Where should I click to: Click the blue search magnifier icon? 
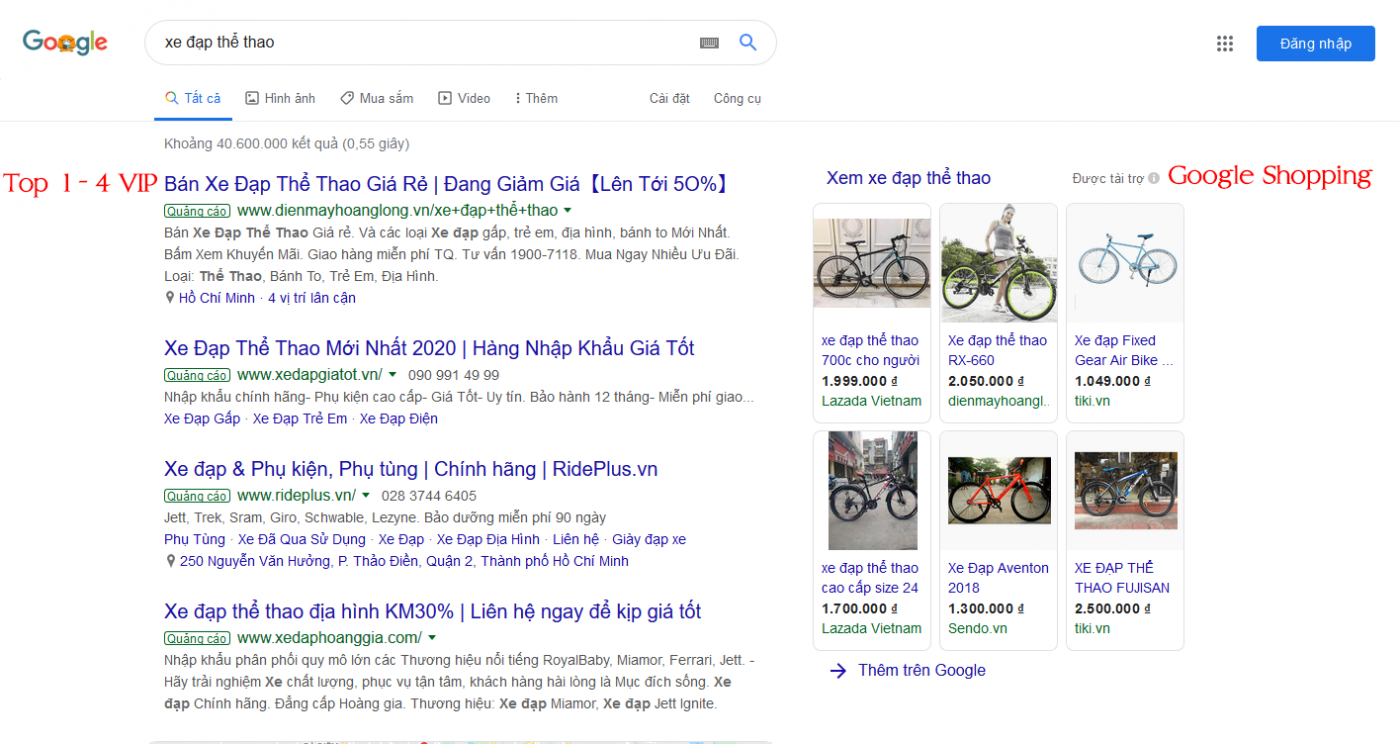747,42
